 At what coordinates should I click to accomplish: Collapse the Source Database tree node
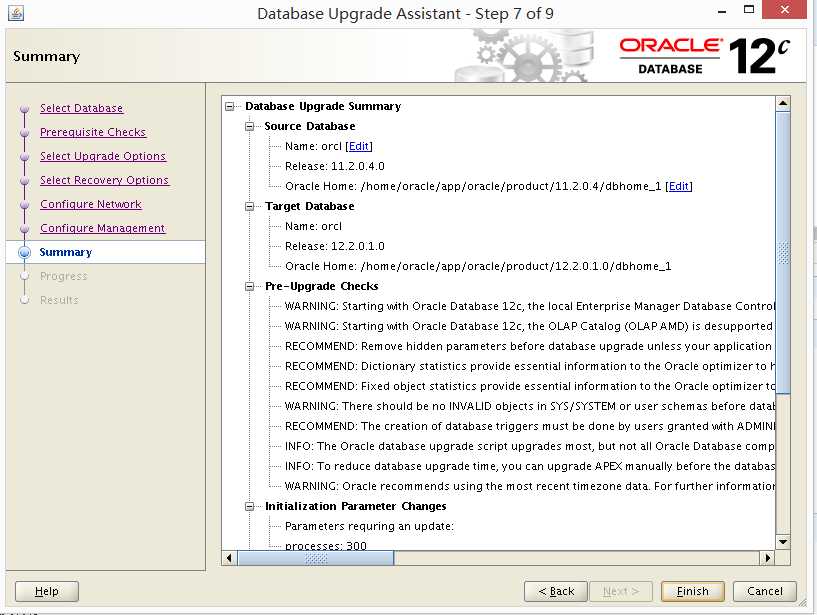point(250,126)
